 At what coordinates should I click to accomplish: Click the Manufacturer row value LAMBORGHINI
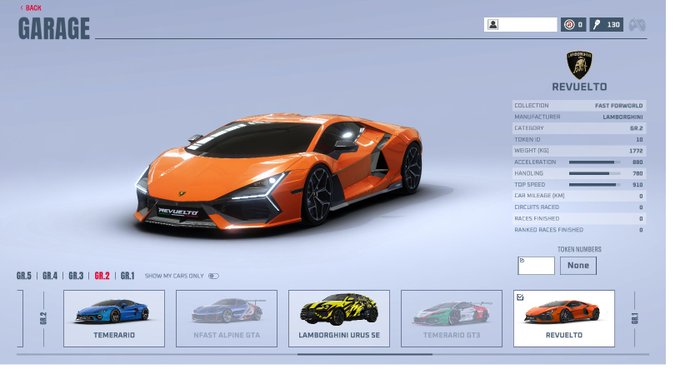tap(623, 117)
